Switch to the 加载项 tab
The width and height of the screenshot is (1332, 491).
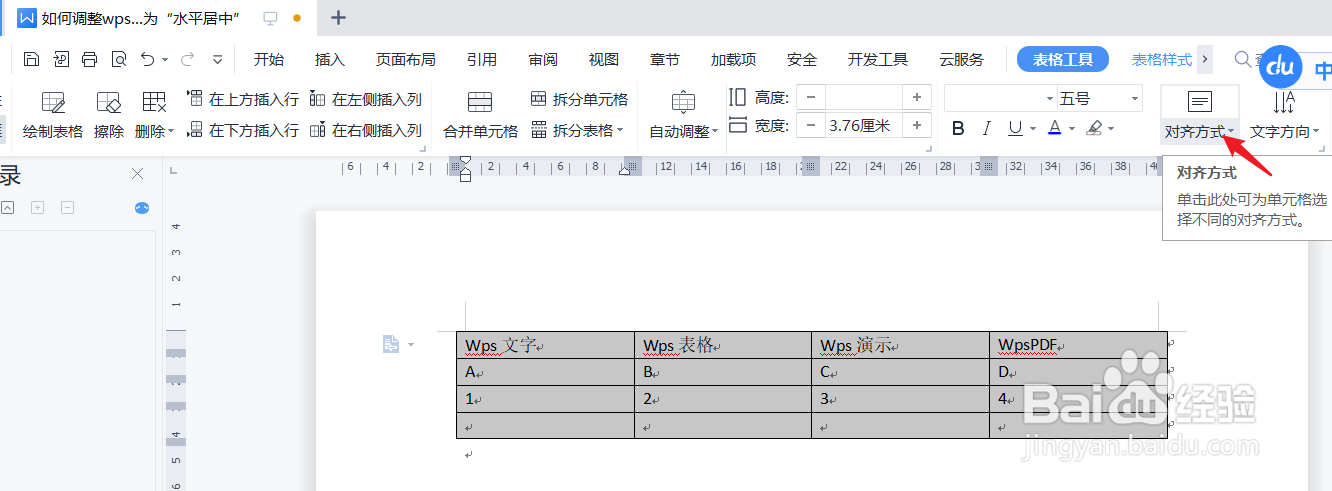tap(733, 60)
